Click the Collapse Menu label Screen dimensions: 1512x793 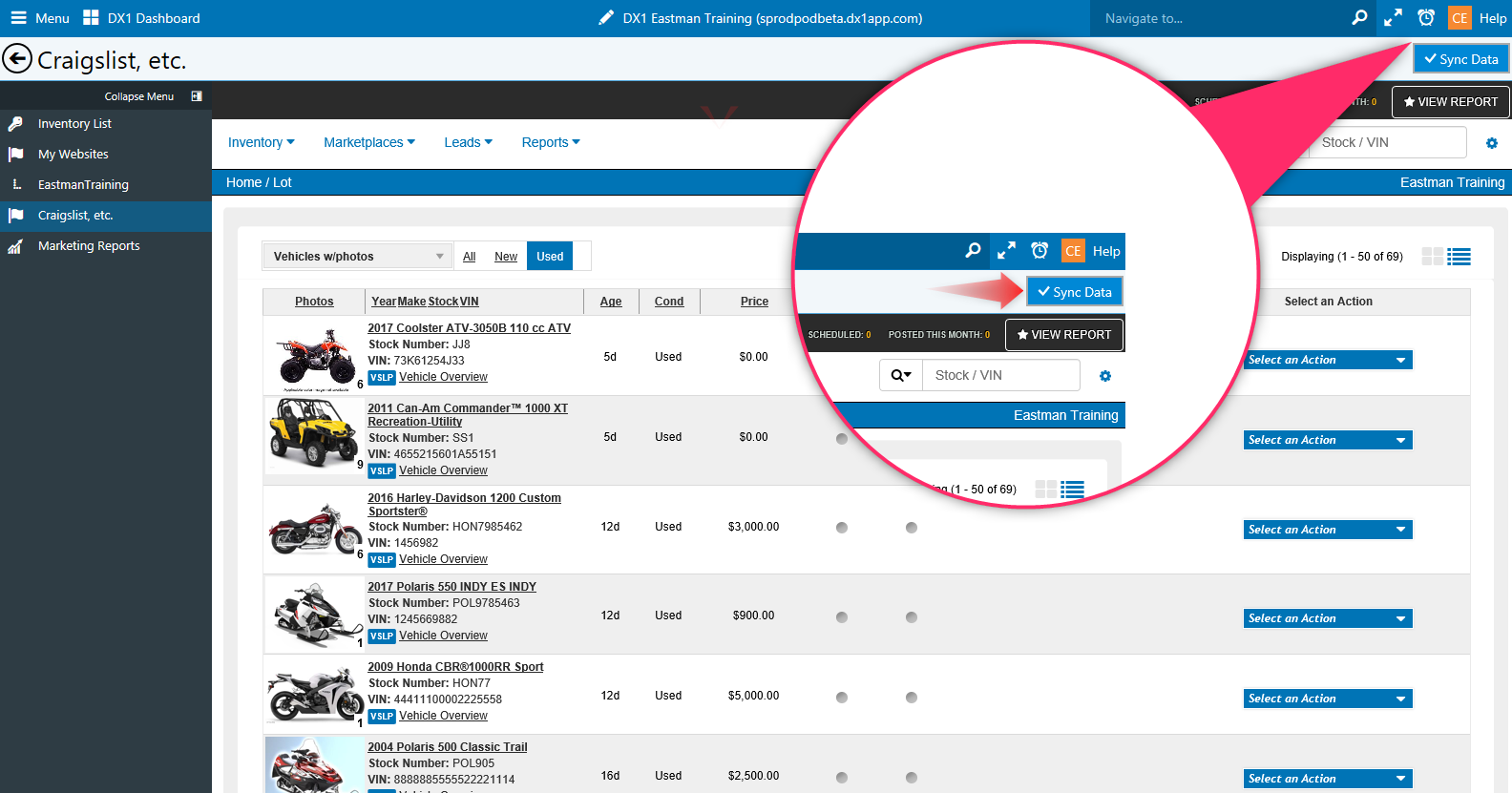139,96
